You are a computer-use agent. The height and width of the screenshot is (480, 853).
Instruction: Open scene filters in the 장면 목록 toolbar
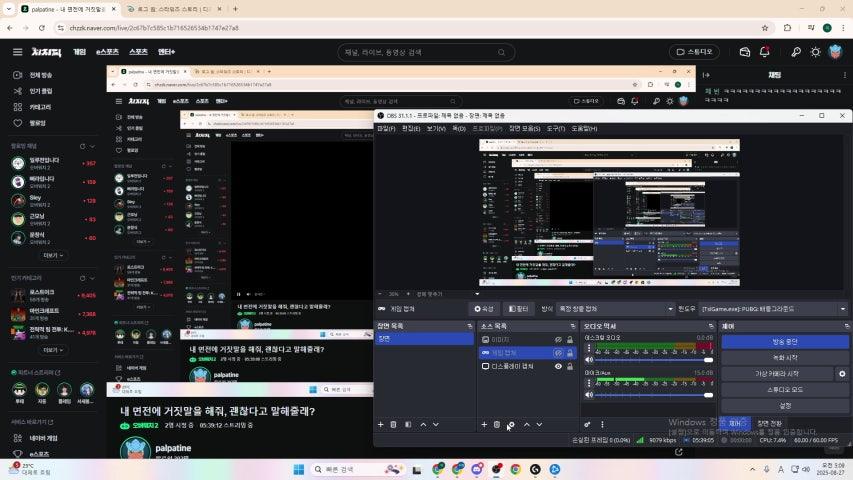408,424
